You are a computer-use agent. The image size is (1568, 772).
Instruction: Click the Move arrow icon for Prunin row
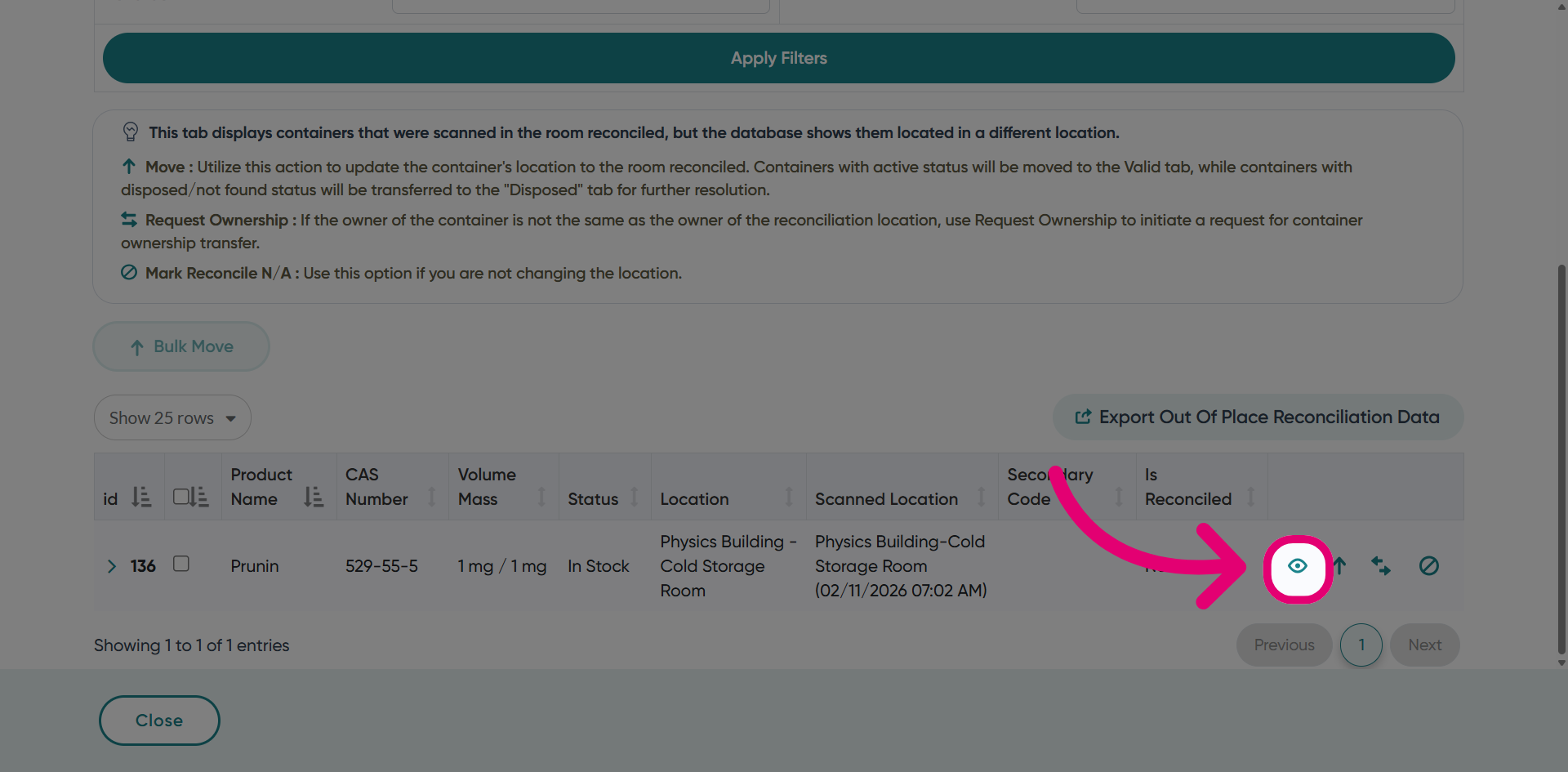[1339, 566]
